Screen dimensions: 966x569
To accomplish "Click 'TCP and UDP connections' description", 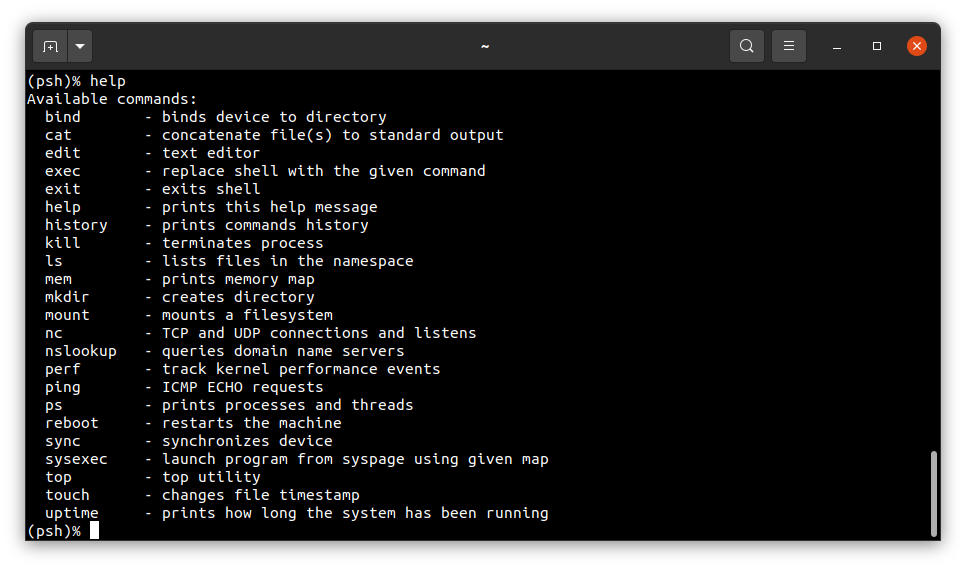I will (265, 333).
